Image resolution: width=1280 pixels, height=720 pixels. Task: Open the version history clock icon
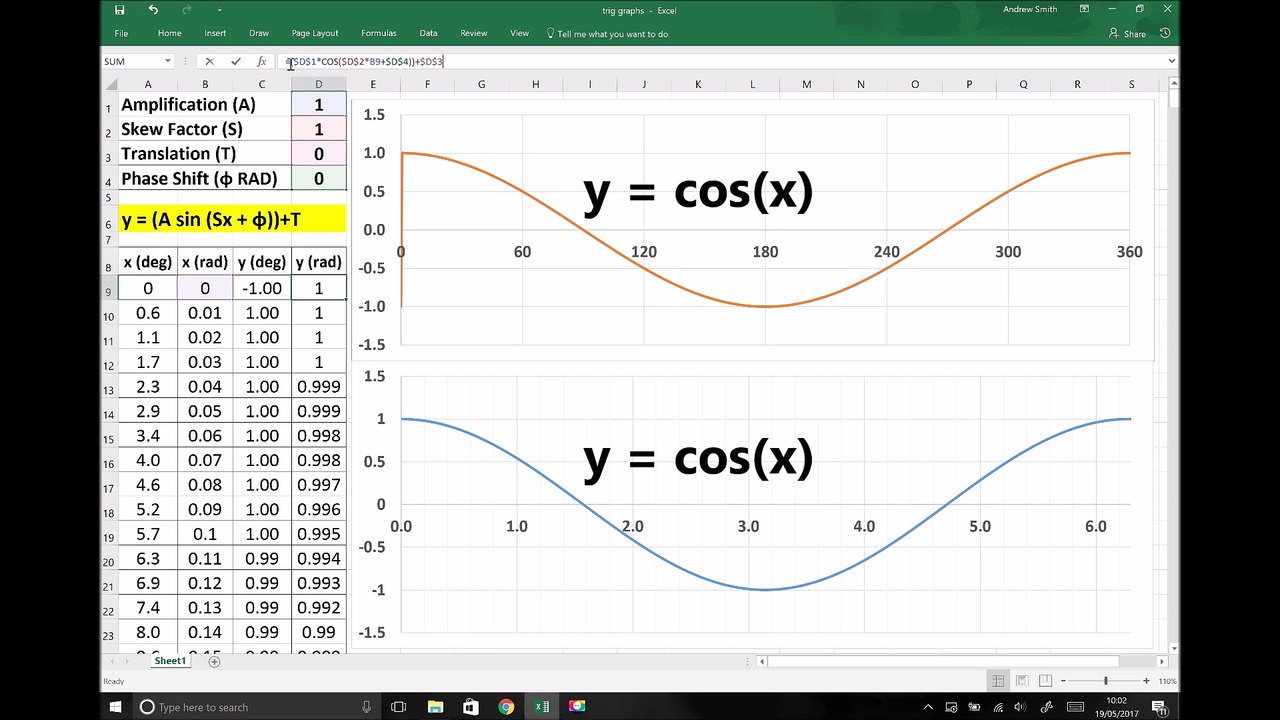1165,33
